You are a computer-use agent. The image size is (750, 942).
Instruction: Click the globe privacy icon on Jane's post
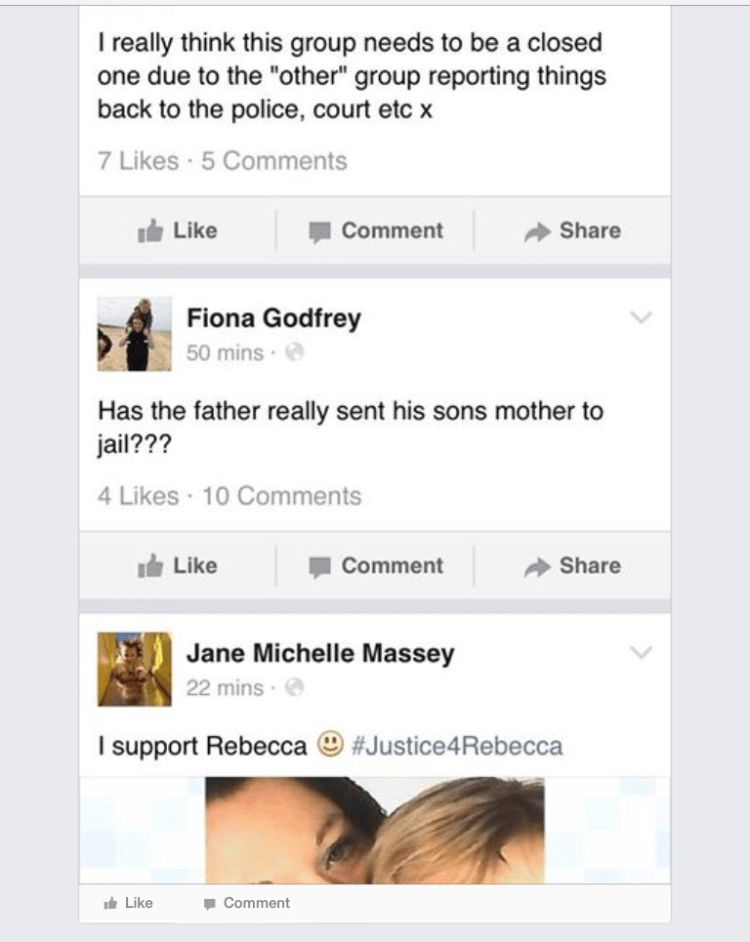click(x=294, y=687)
